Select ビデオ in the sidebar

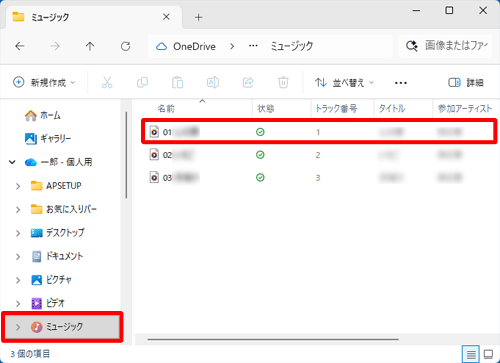pos(48,303)
